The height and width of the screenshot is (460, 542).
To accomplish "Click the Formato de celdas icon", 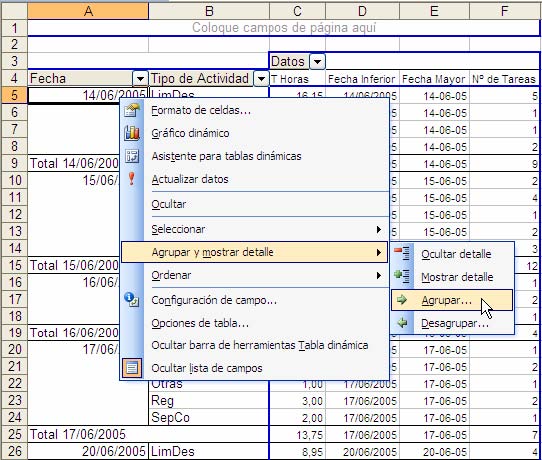I will coord(132,110).
